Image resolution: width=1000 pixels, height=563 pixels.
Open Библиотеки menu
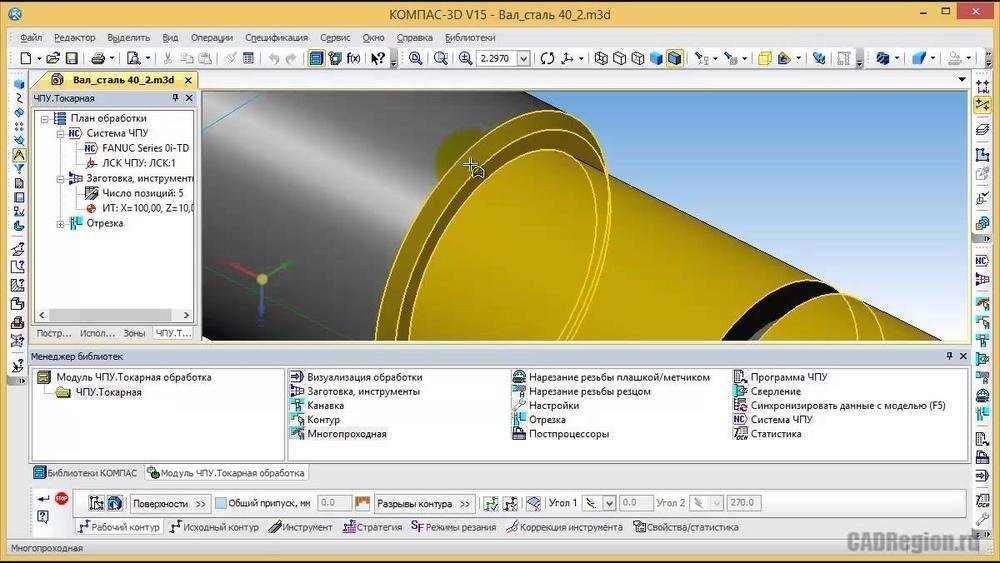coord(471,38)
